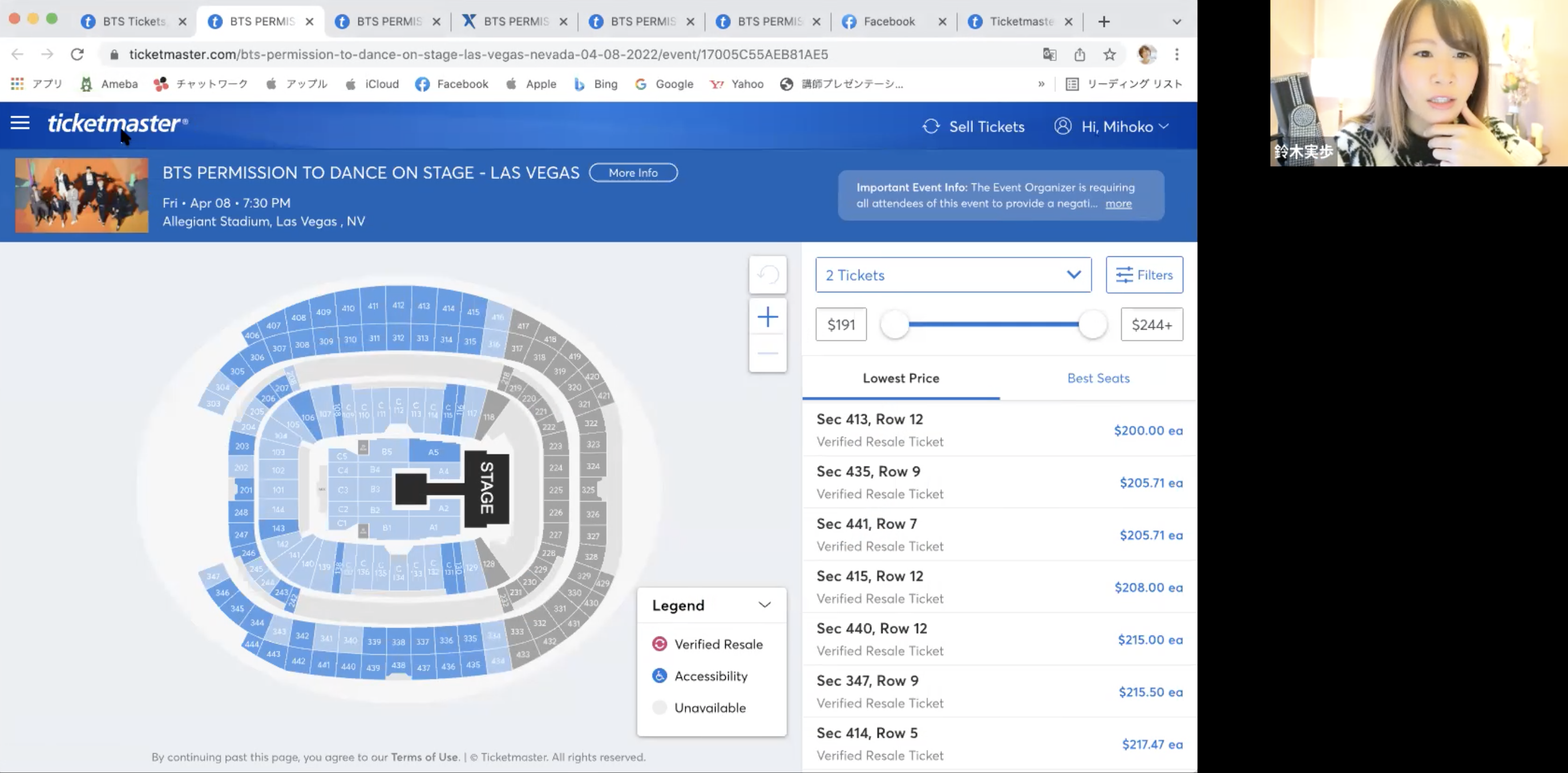Bookmark this page with the star icon

click(x=1110, y=55)
